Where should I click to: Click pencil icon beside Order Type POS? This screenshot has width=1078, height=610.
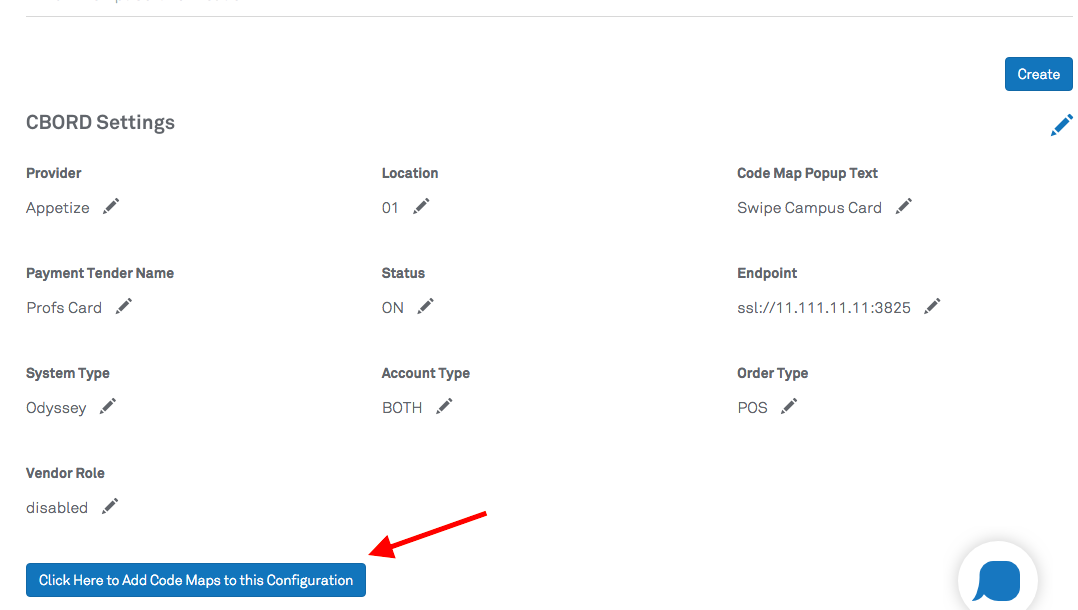pos(789,406)
